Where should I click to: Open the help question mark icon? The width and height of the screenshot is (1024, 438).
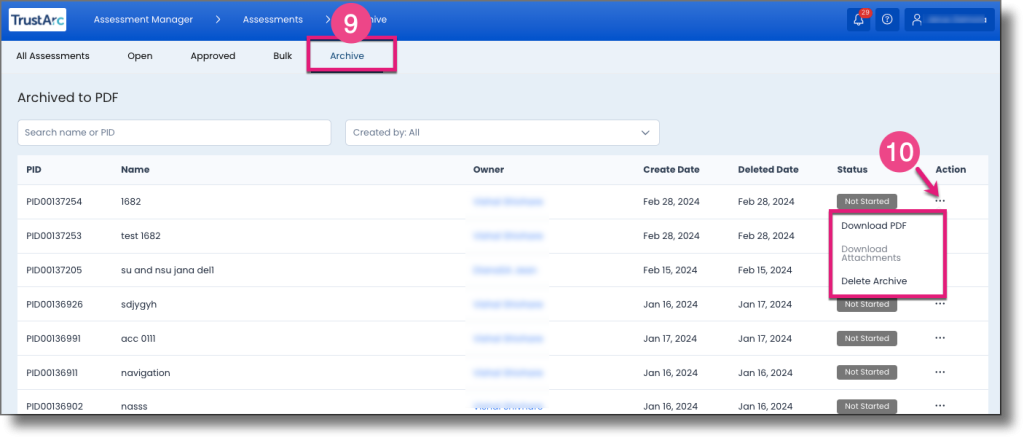pos(887,20)
